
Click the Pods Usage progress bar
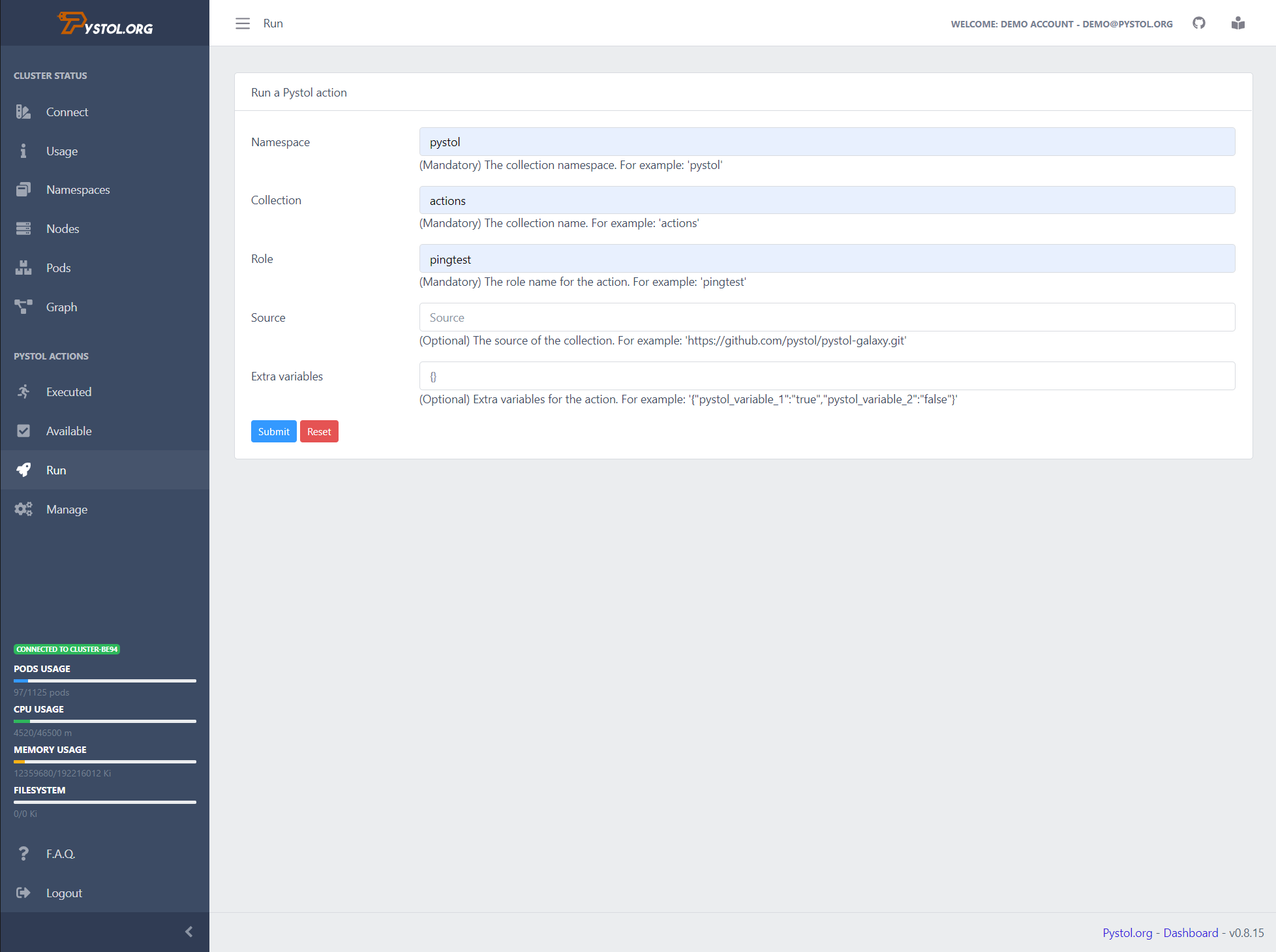coord(104,681)
